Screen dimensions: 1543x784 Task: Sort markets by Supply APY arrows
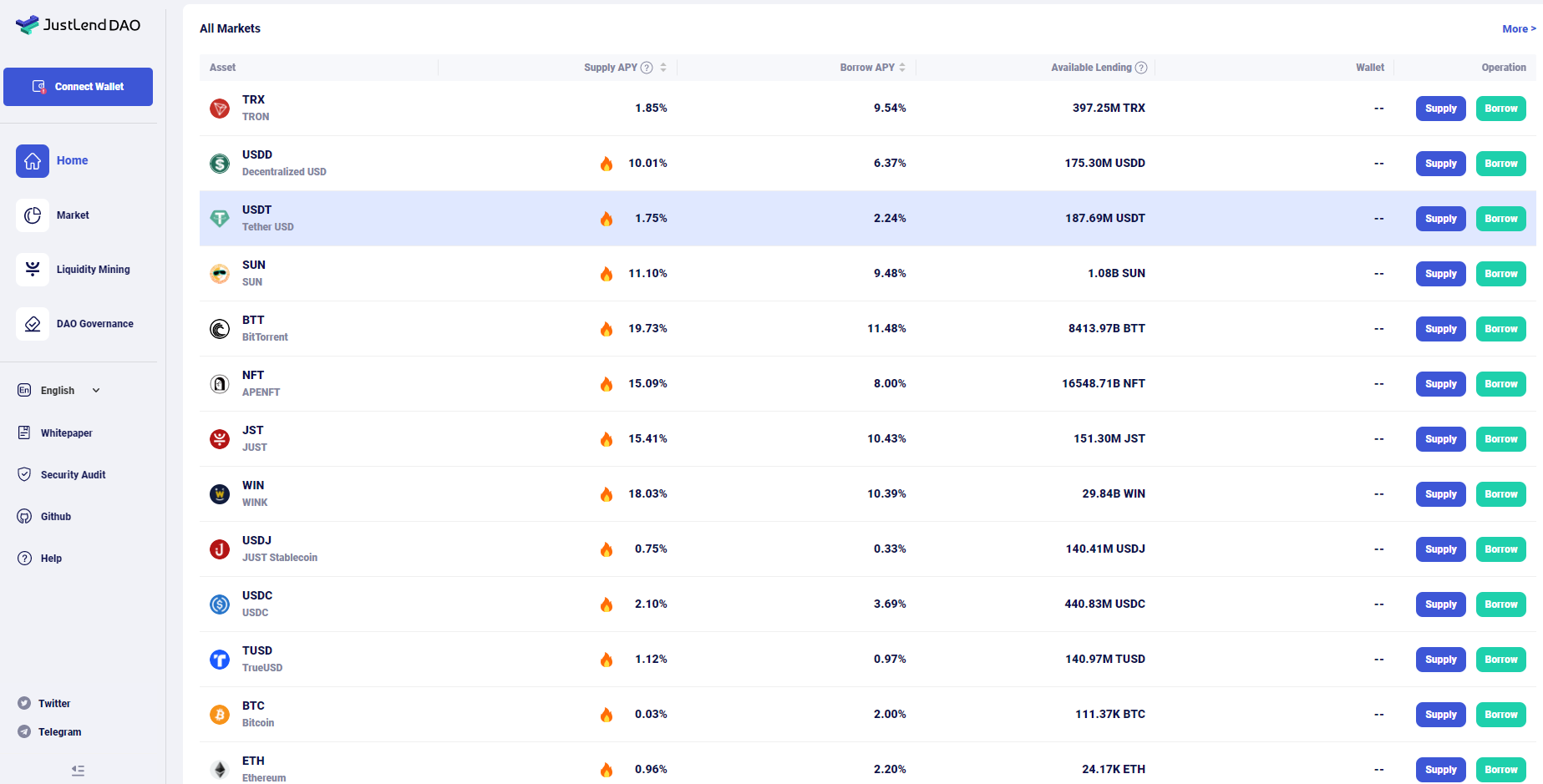coord(663,68)
